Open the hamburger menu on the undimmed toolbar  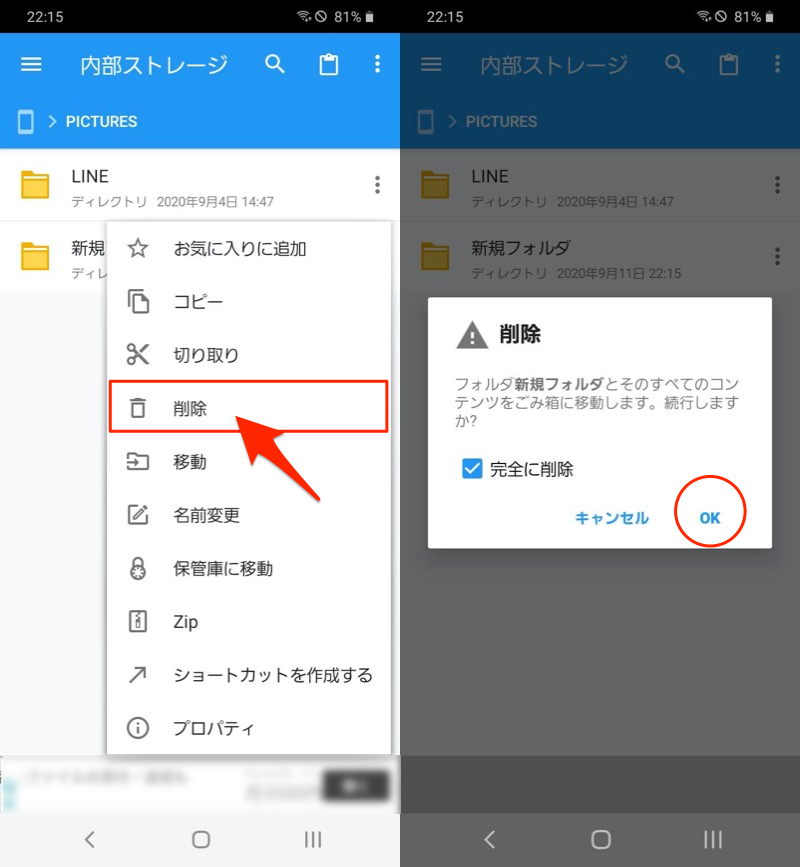coord(32,65)
